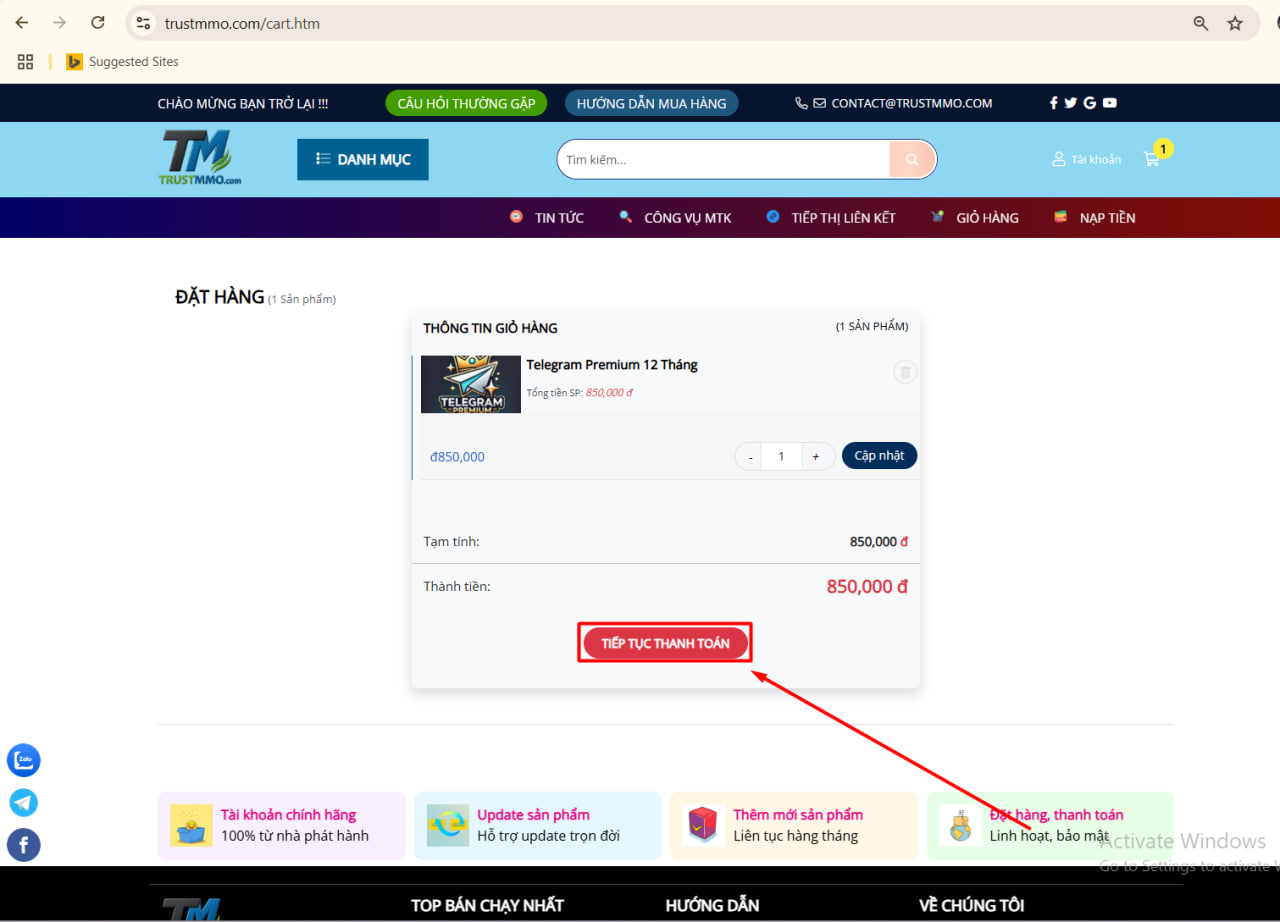This screenshot has width=1280, height=922.
Task: Click the search magnifier button
Action: click(x=912, y=159)
